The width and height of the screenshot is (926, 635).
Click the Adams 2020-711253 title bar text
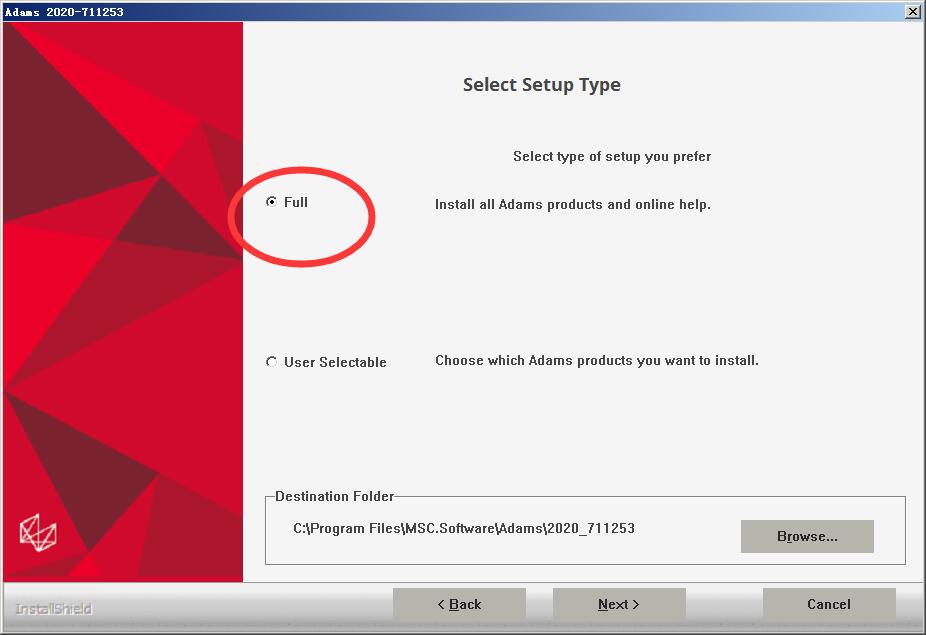[x=64, y=12]
